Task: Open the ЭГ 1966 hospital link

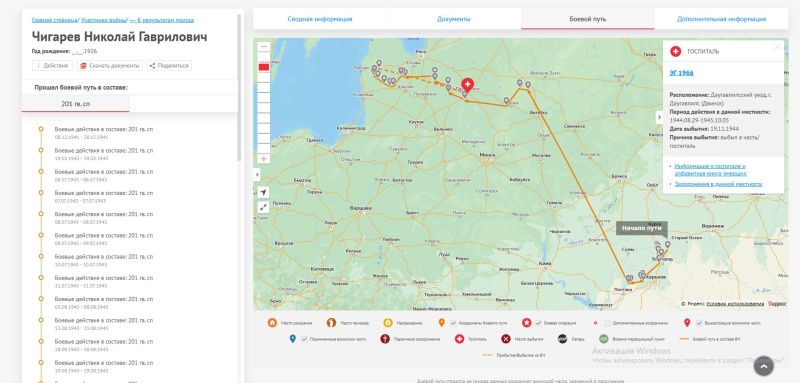Action: click(682, 73)
